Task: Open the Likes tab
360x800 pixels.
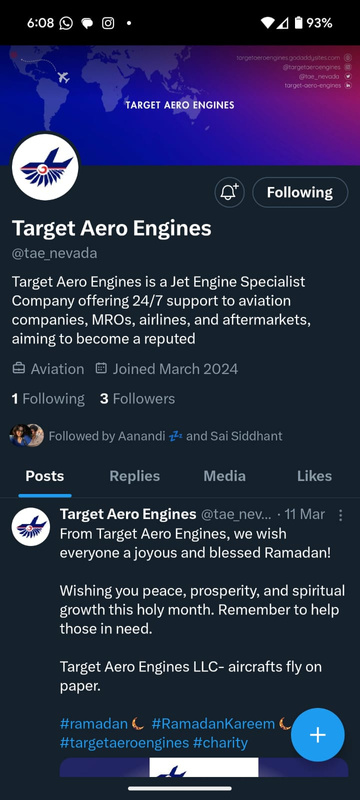Action: (x=314, y=476)
